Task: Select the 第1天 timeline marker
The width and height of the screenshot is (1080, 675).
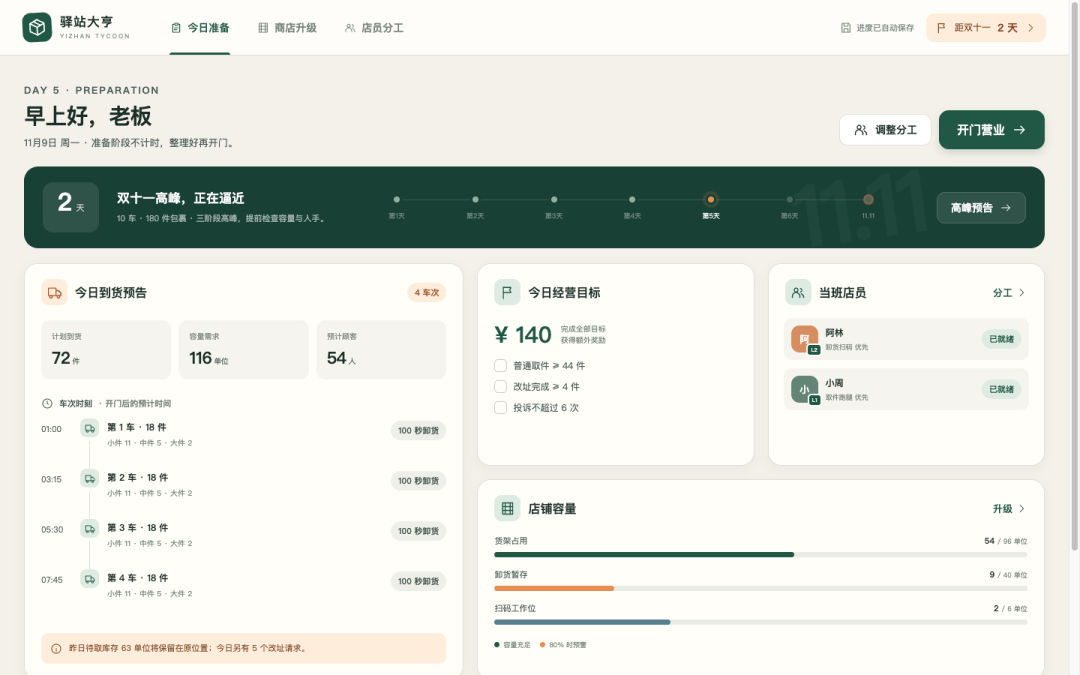Action: click(x=397, y=200)
